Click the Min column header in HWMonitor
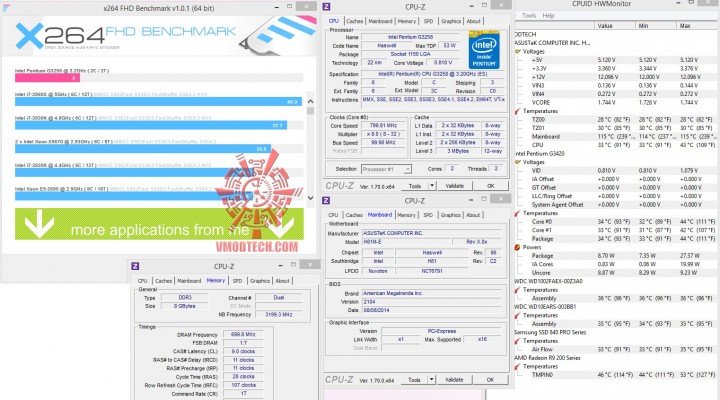The width and height of the screenshot is (720, 400). [x=656, y=26]
